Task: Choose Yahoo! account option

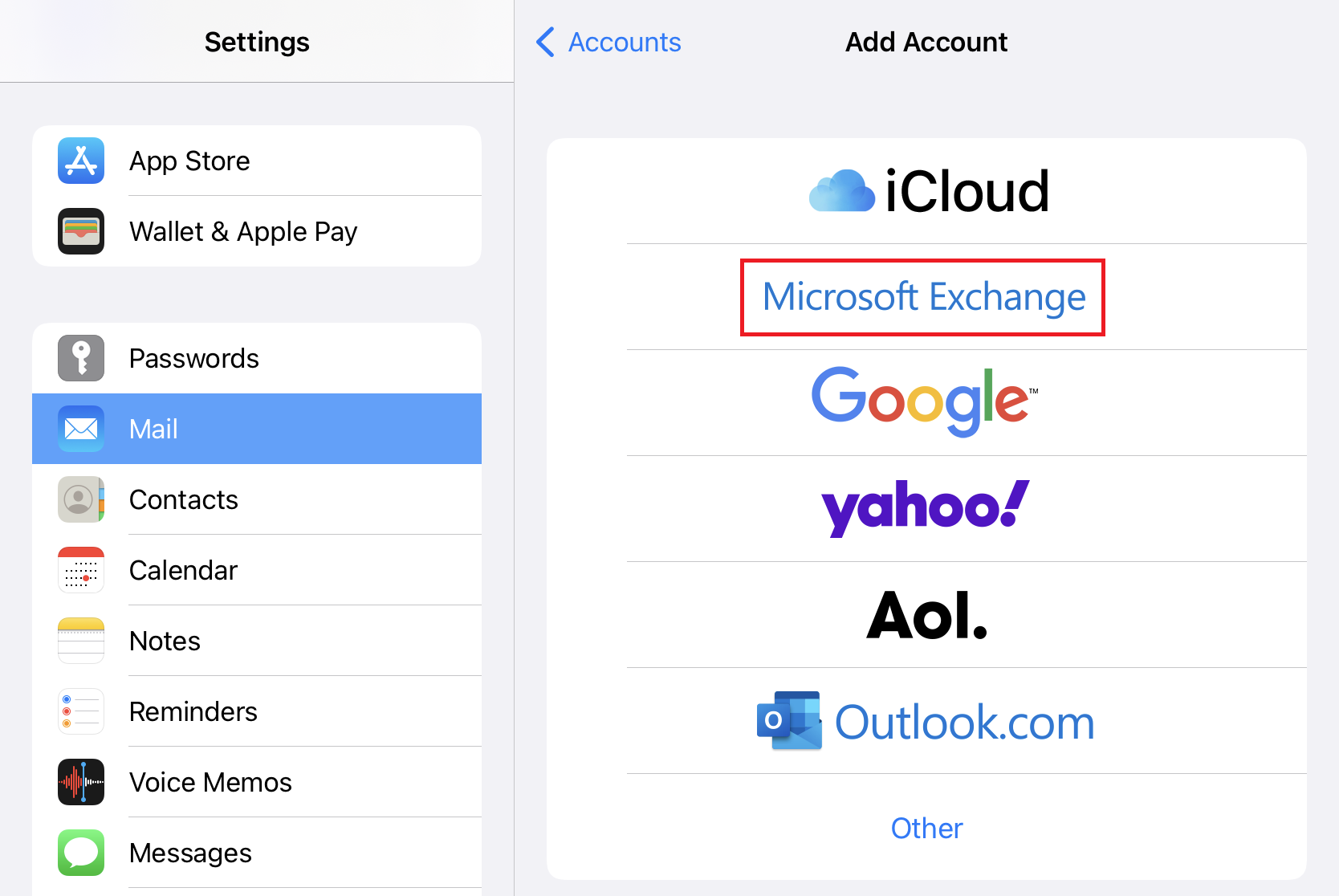Action: point(925,507)
